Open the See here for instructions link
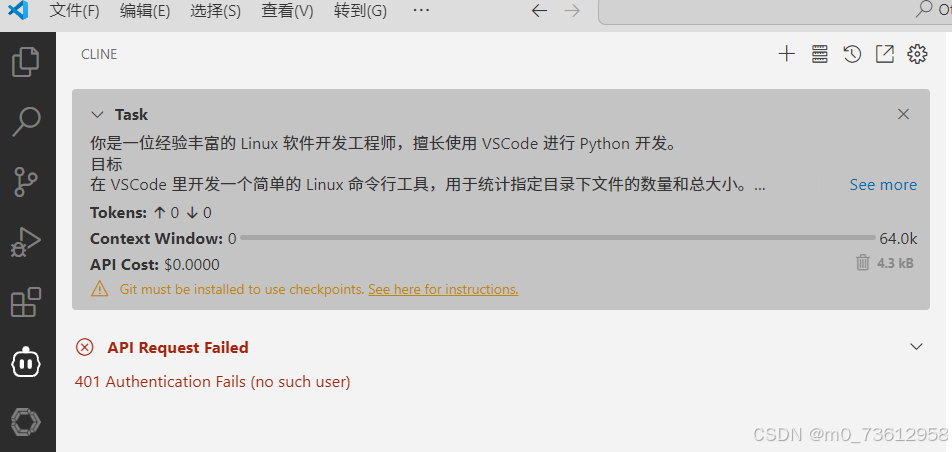 [443, 289]
